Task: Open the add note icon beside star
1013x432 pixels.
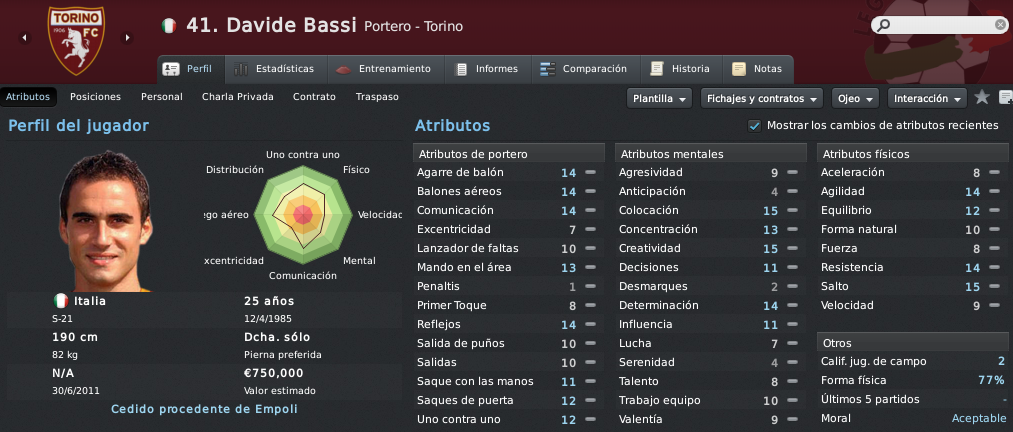Action: [1005, 98]
